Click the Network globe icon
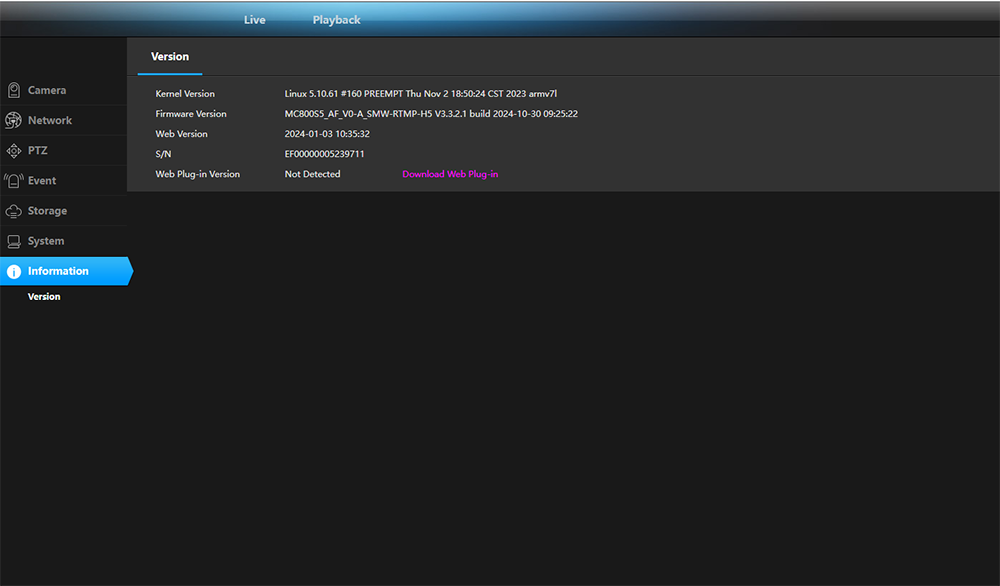 coord(13,120)
